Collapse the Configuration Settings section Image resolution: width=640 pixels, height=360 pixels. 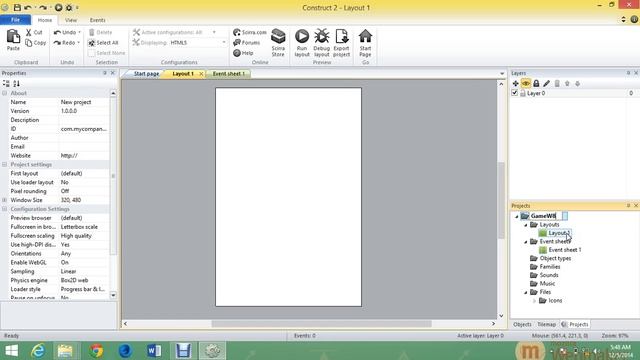tap(4, 209)
